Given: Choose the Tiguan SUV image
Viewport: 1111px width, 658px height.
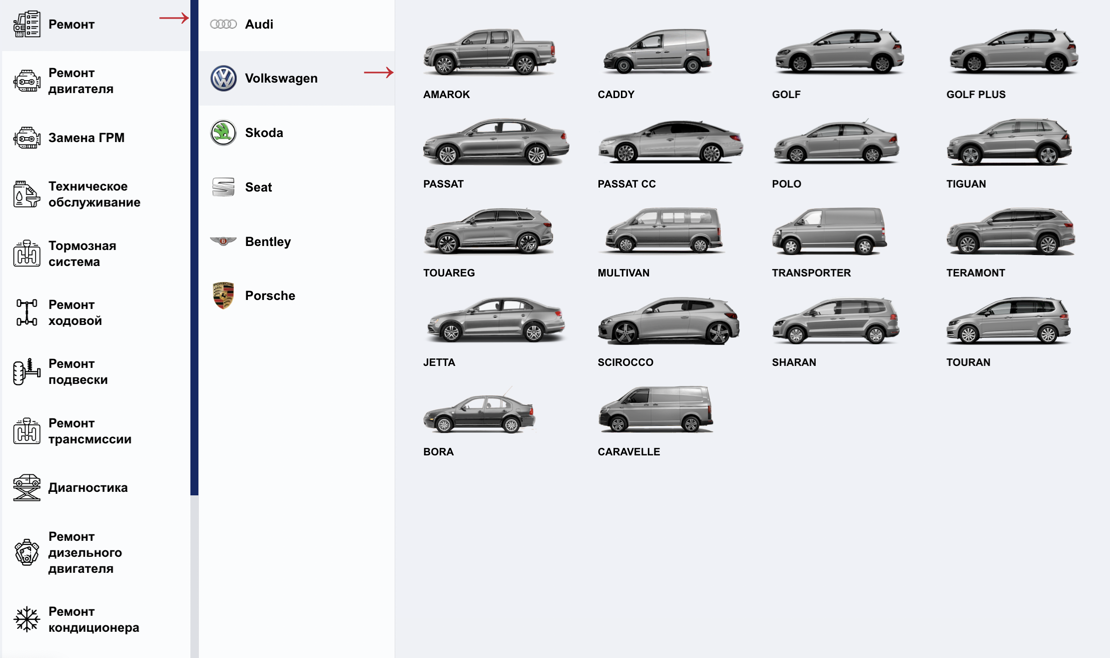Looking at the screenshot, I should [1010, 142].
